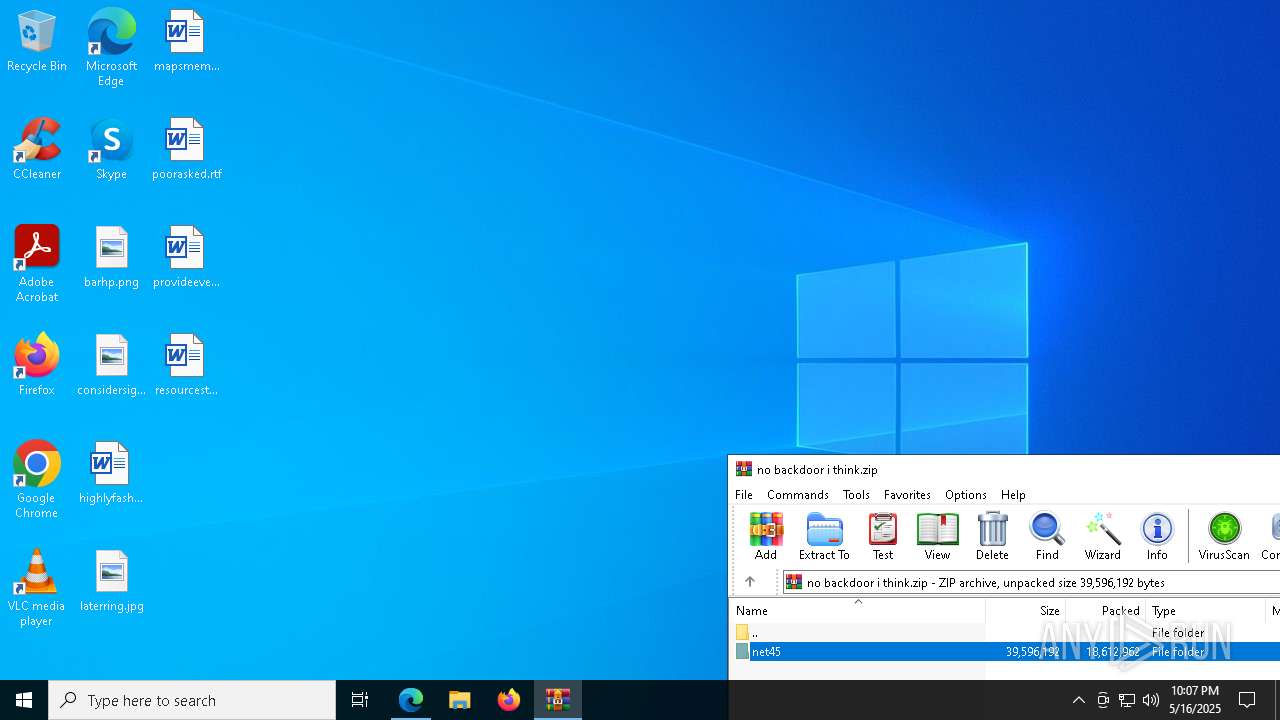Select the highlyfash... Word document
Screen dimensions: 1280x720
point(111,474)
